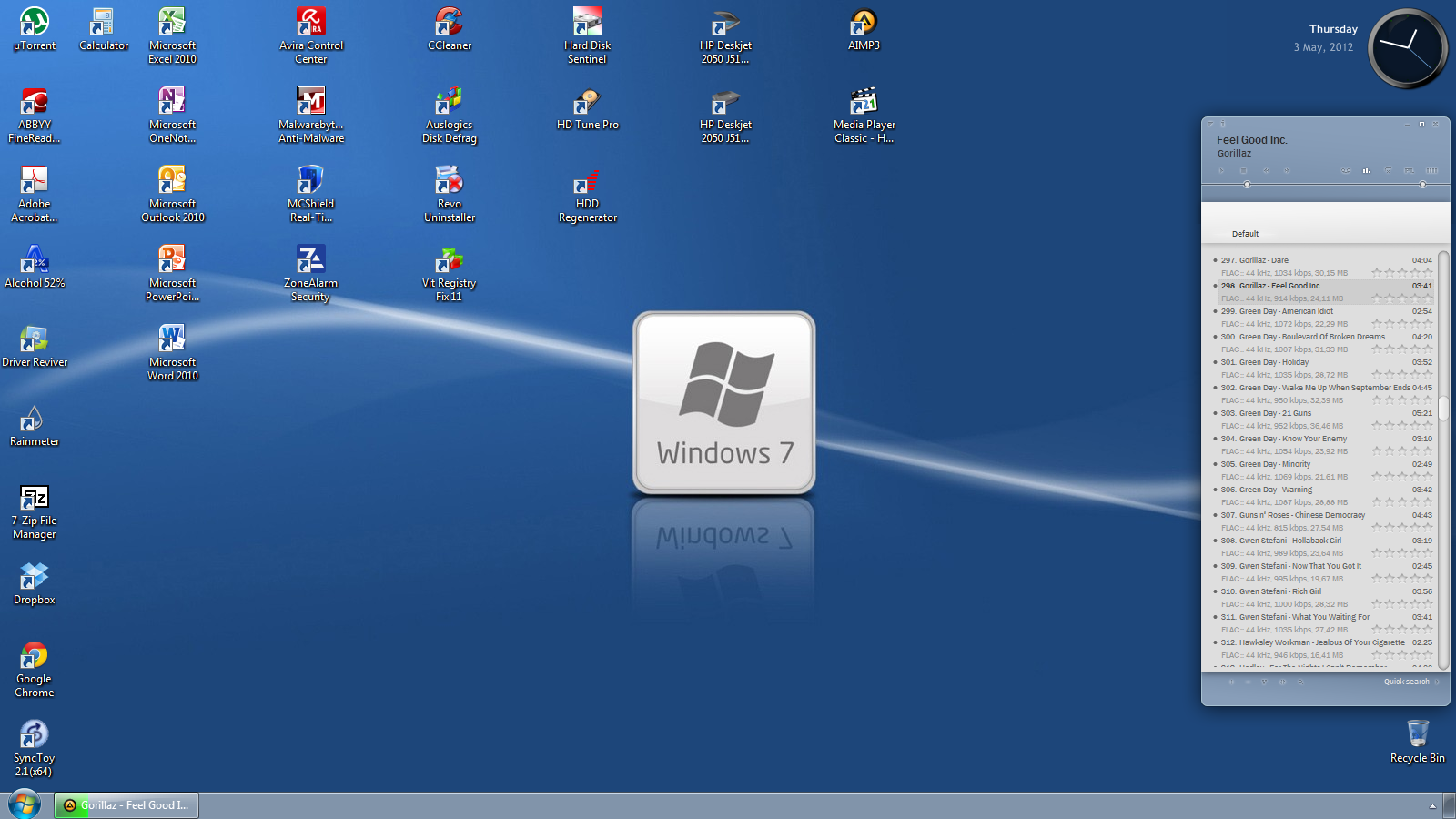Select track 297 Gorillaz - Dare
1456x819 pixels.
[1322, 266]
